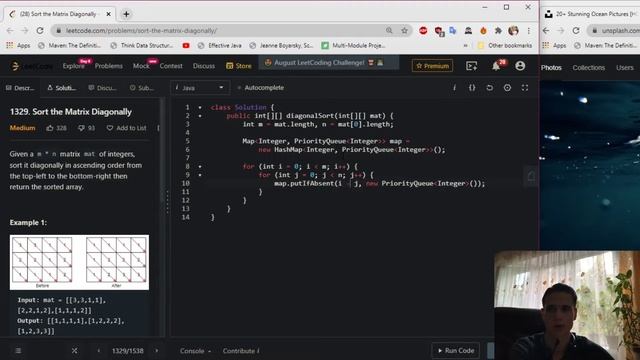Toggle the Autocomplete option

tap(260, 88)
